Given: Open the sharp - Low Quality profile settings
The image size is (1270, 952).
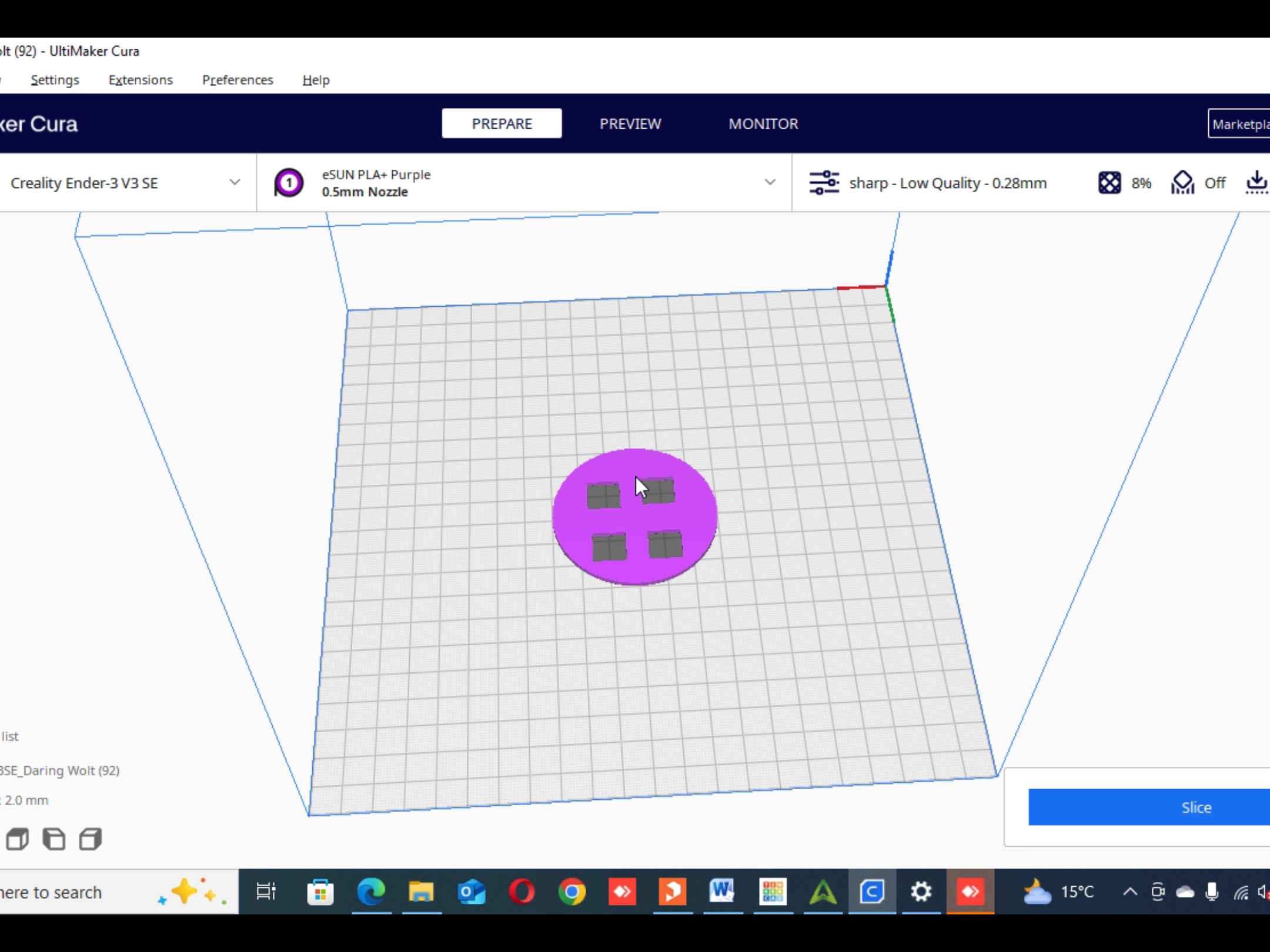Looking at the screenshot, I should pos(948,183).
